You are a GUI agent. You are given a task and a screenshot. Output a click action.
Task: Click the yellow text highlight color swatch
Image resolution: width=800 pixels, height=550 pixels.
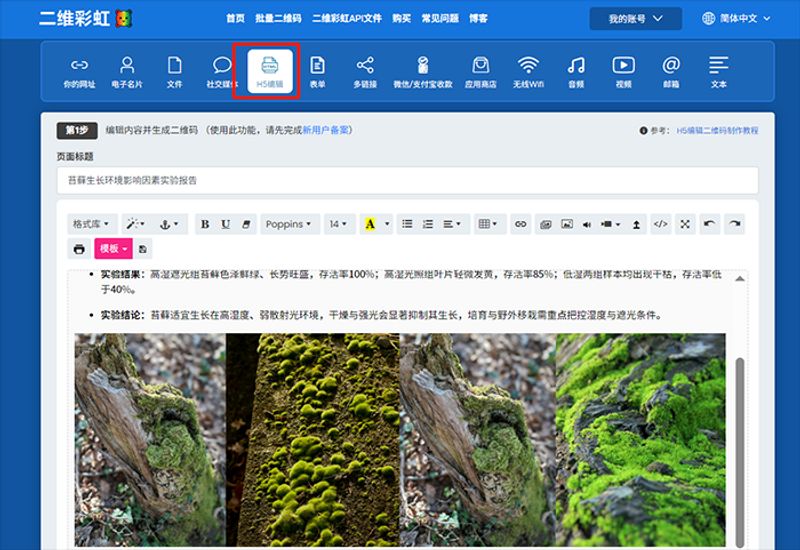click(x=370, y=224)
